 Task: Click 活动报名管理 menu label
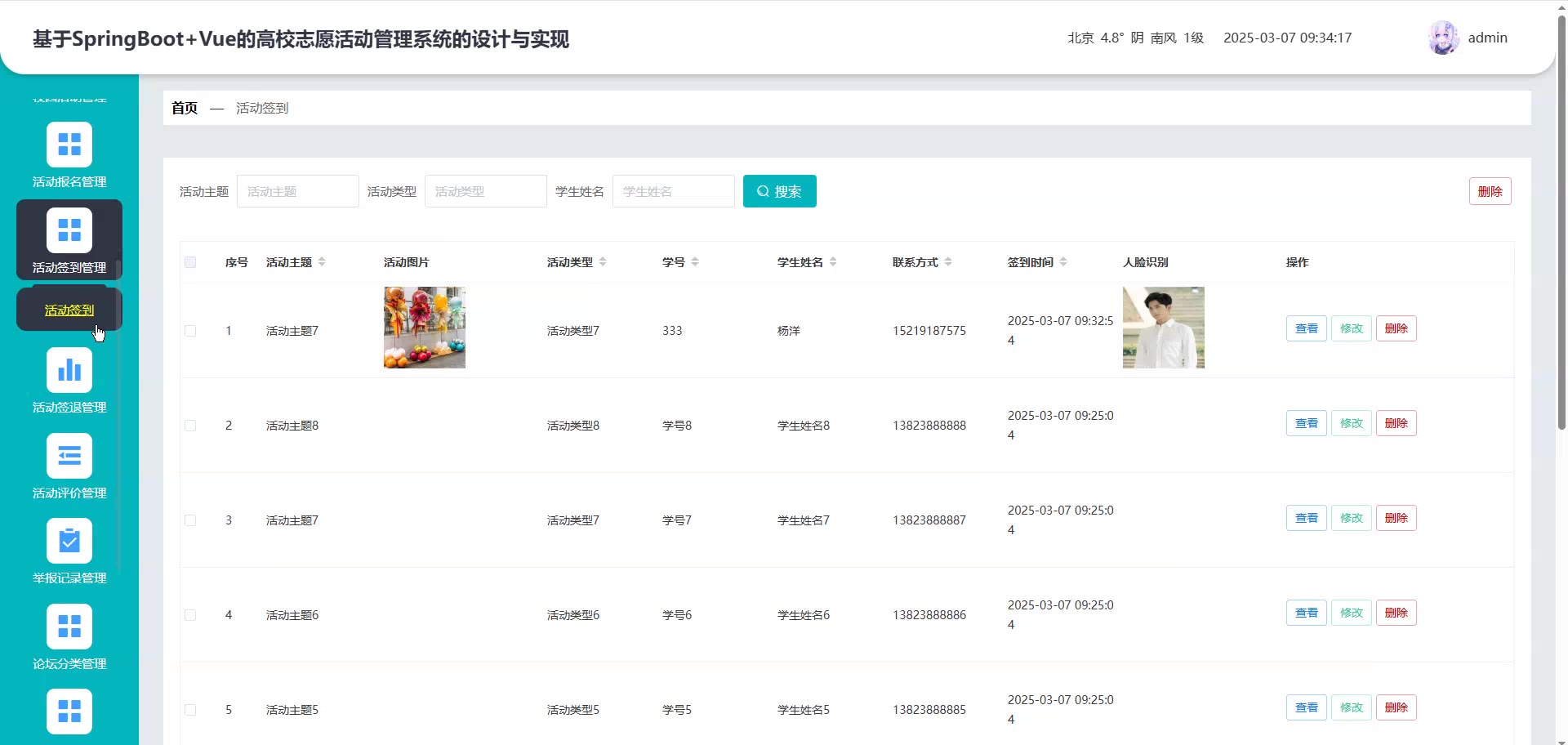[69, 181]
